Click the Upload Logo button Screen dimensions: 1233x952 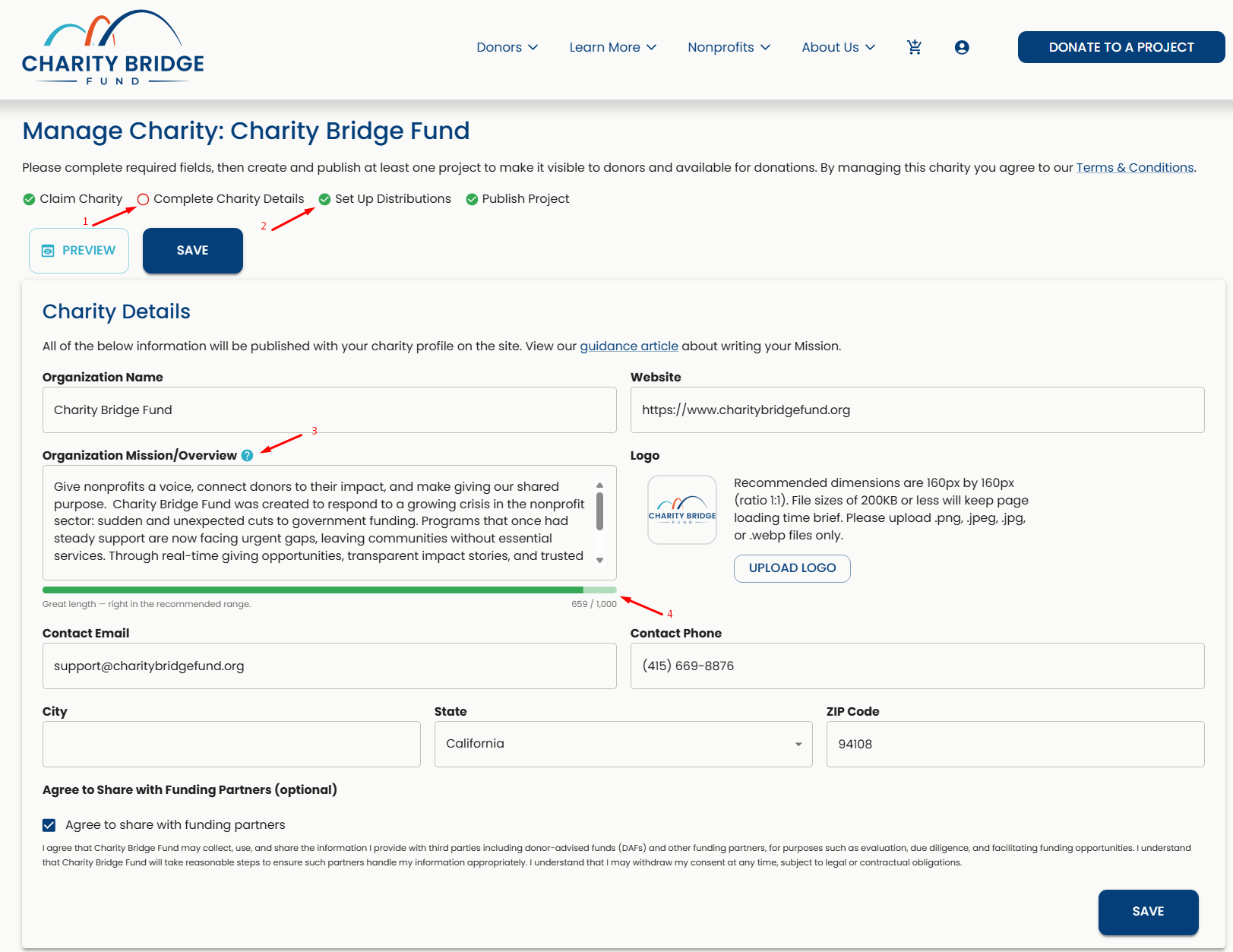click(792, 568)
